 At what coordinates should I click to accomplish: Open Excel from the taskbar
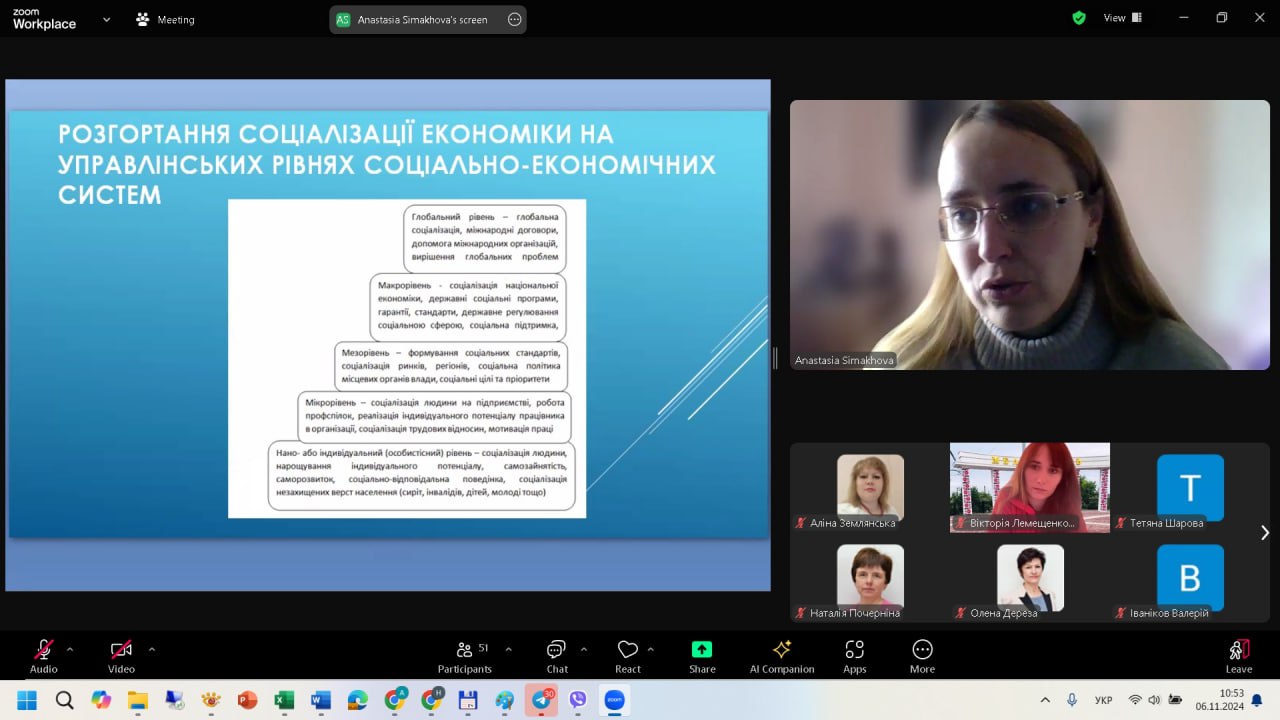284,700
